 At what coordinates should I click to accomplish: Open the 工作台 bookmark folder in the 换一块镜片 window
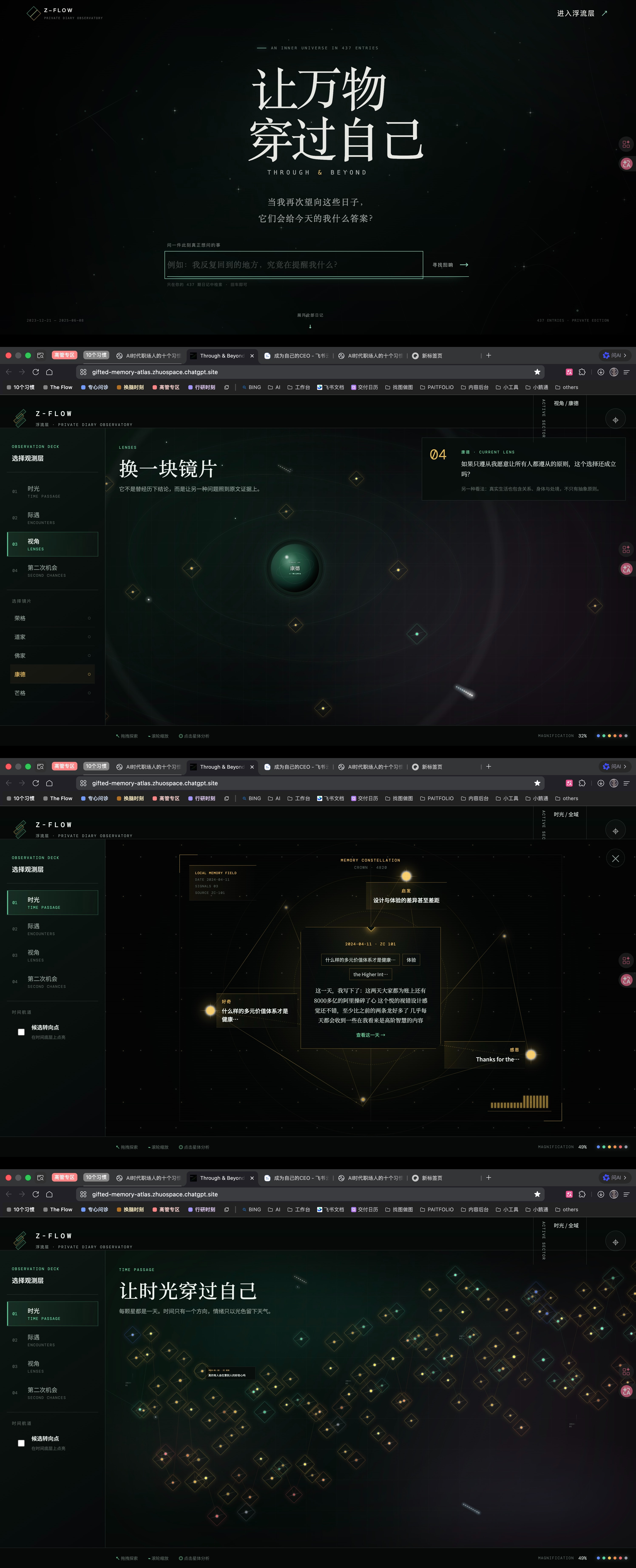click(x=299, y=387)
